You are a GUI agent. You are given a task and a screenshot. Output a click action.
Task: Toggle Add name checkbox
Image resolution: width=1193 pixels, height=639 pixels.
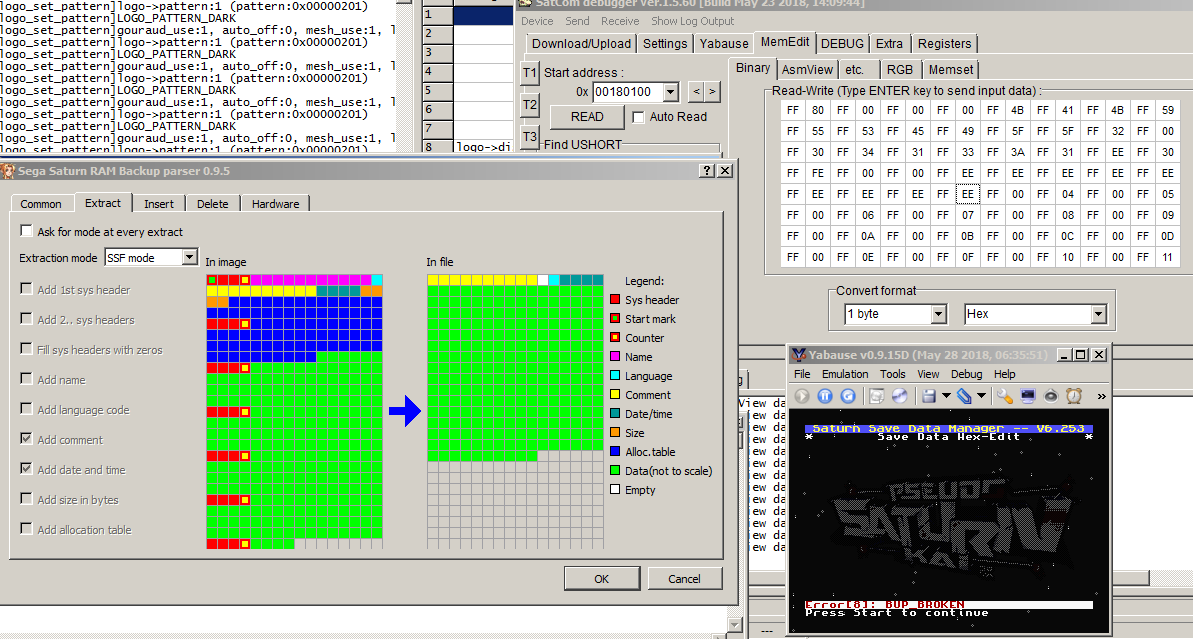click(x=27, y=379)
